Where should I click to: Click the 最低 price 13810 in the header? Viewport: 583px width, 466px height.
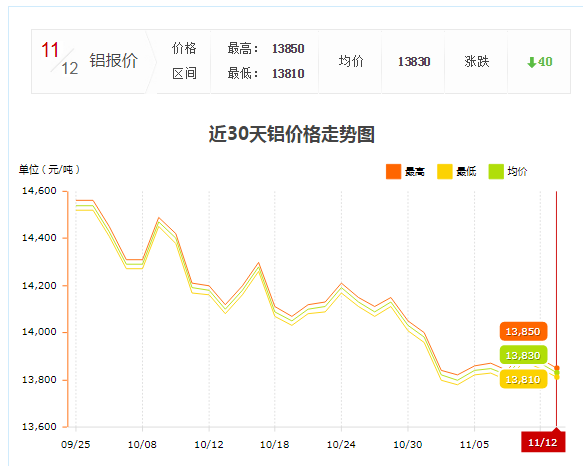point(288,74)
